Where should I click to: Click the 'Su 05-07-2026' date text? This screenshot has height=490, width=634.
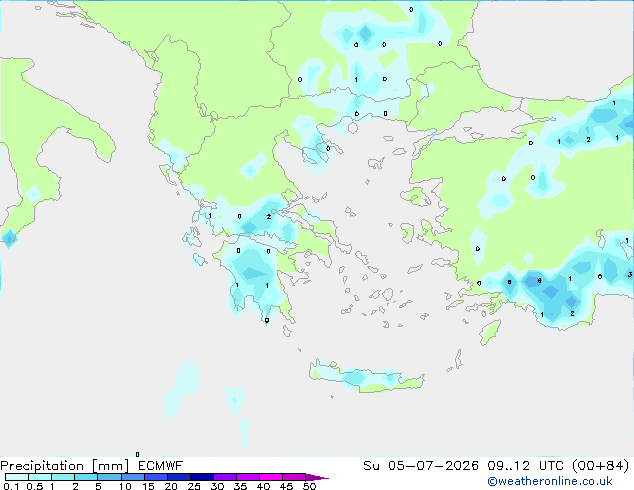pos(421,465)
